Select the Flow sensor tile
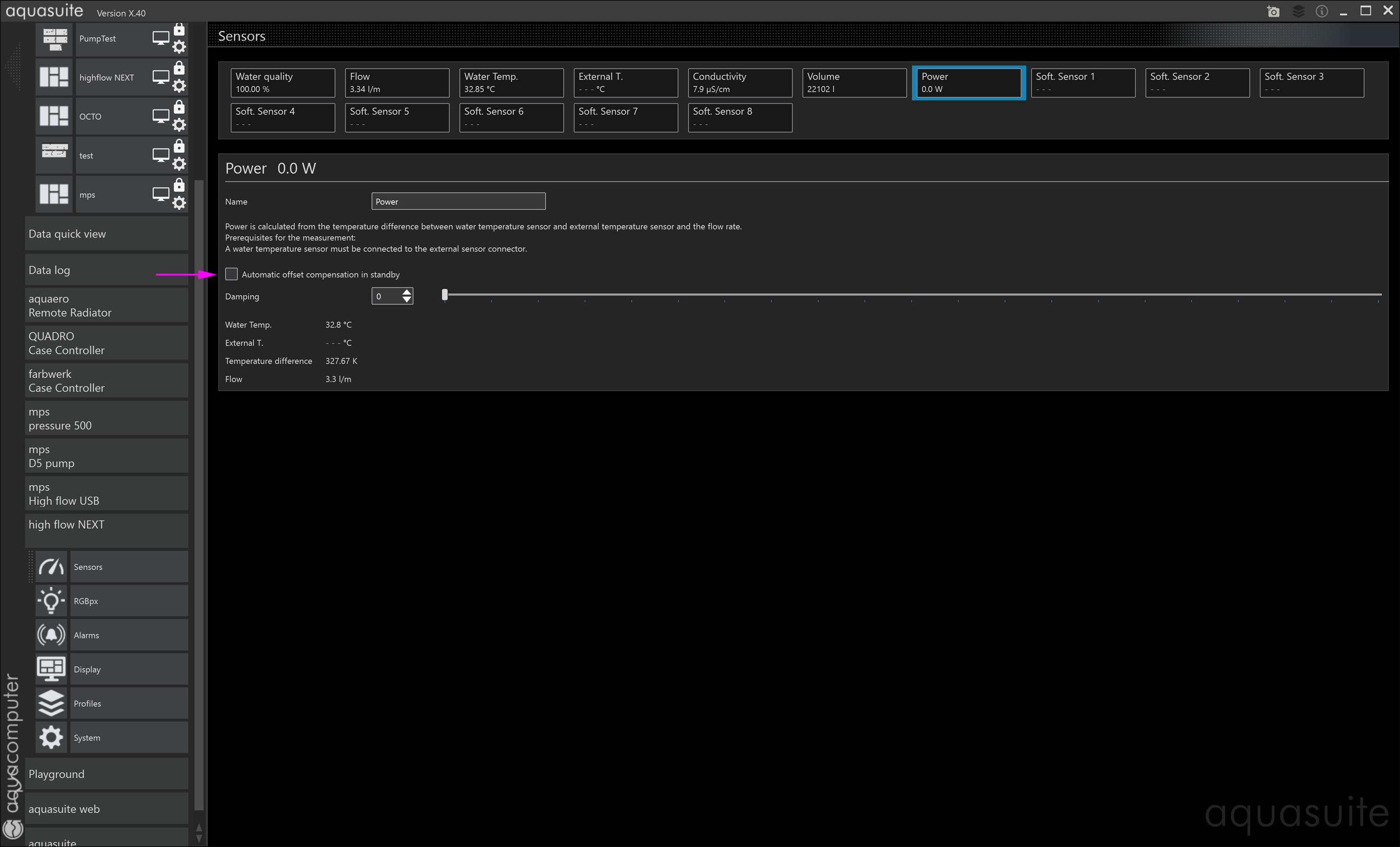Image resolution: width=1400 pixels, height=847 pixels. tap(396, 82)
